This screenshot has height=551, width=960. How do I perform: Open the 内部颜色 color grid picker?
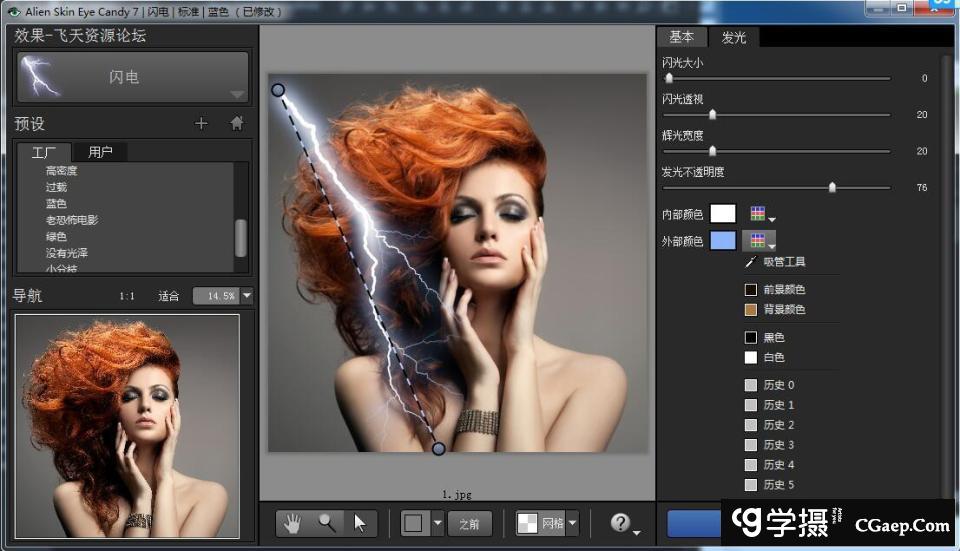(761, 214)
